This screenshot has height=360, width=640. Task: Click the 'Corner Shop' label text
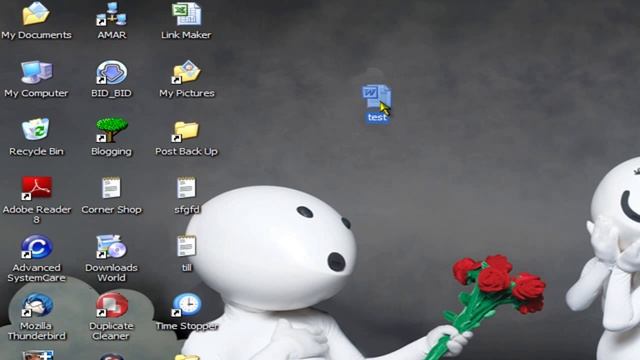click(111, 210)
